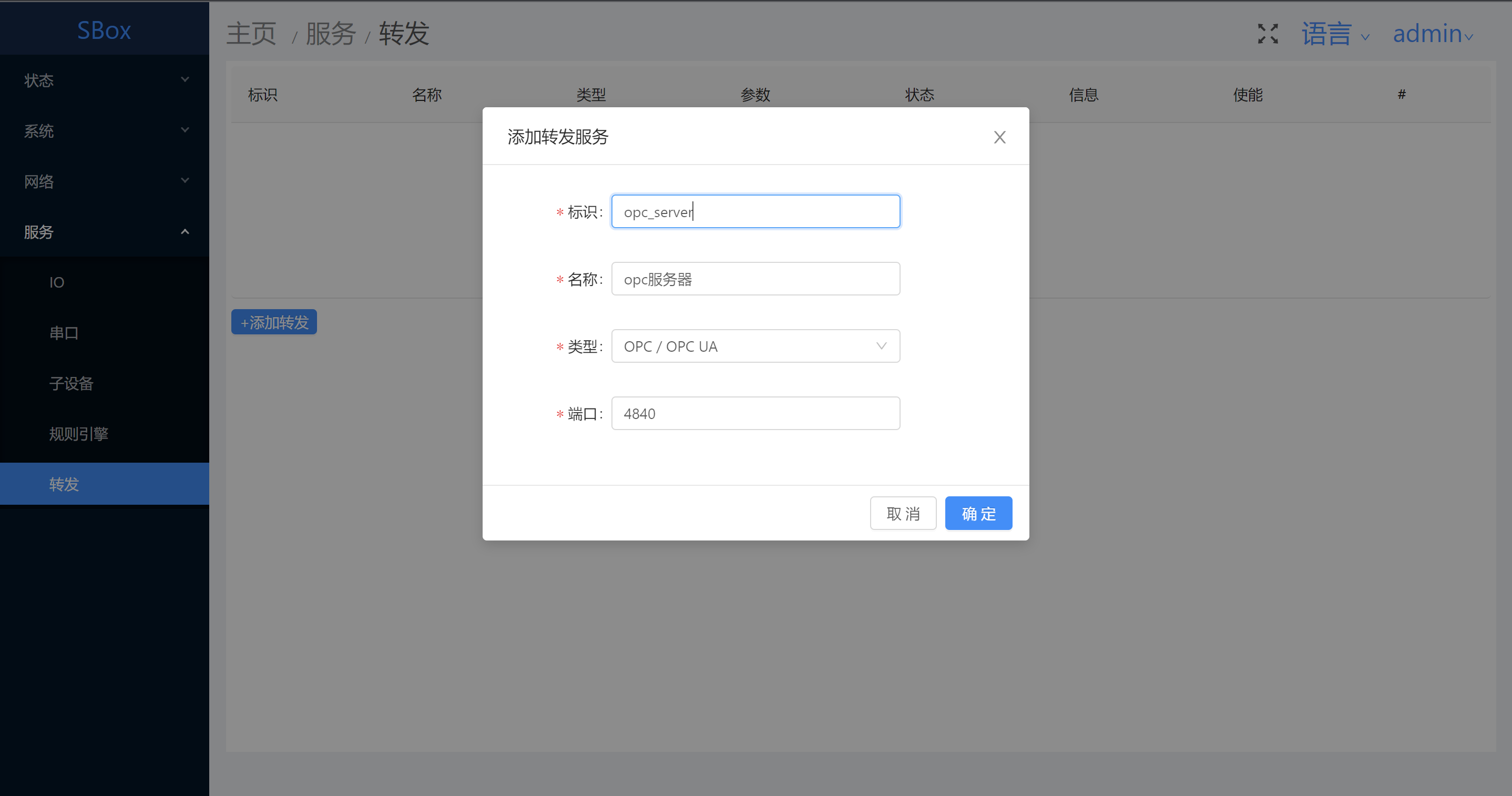Viewport: 1512px width, 796px height.
Task: Select the IO submenu item
Action: 57,282
